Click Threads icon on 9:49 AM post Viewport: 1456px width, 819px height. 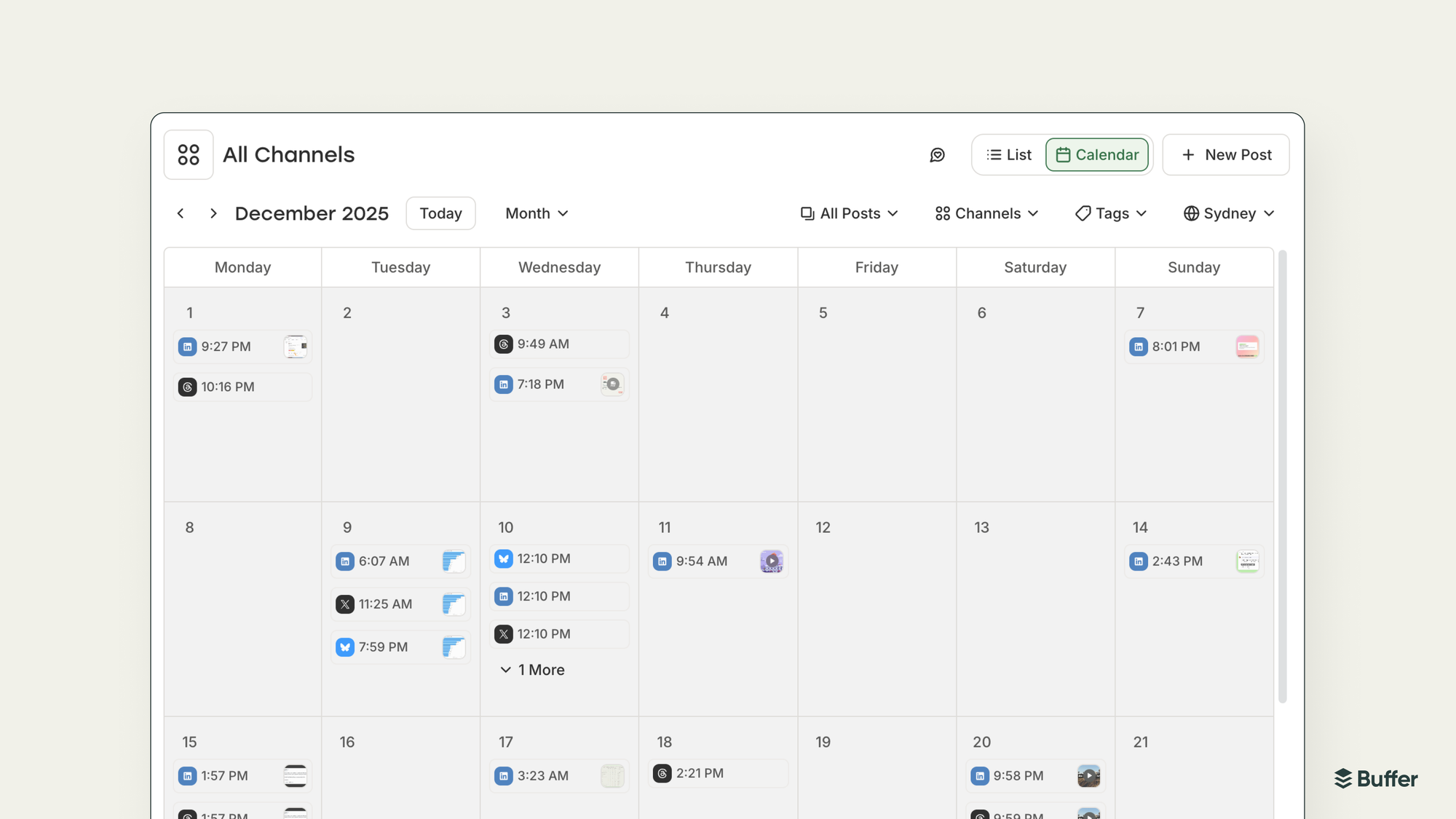tap(504, 344)
